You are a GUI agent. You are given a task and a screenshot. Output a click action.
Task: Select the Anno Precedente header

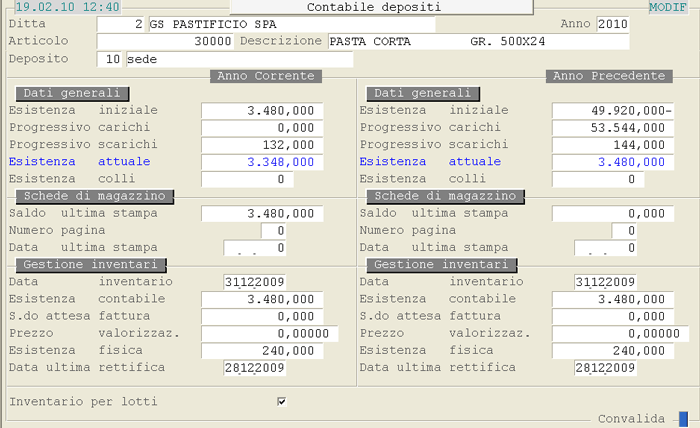607,76
